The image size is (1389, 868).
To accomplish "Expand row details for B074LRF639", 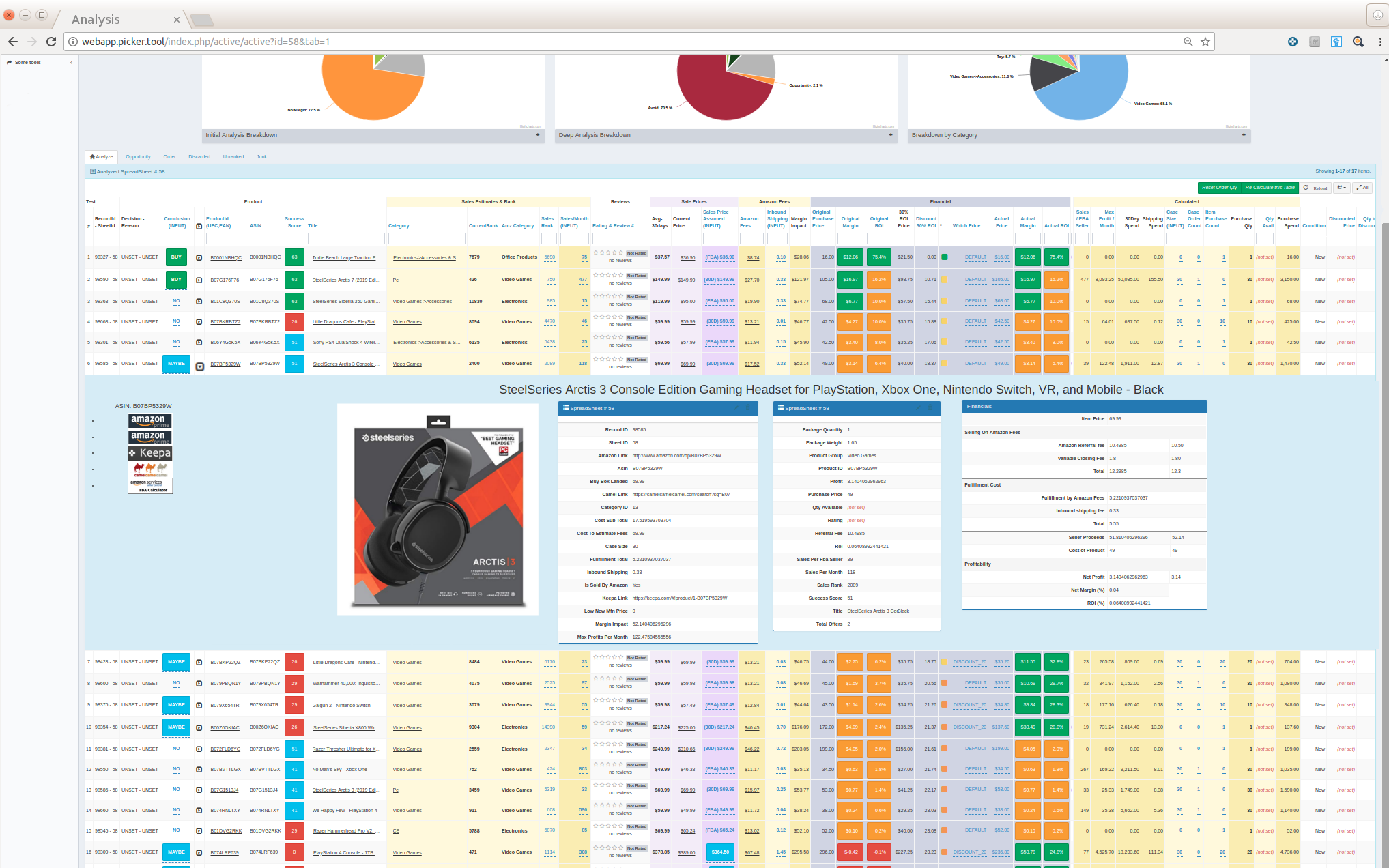I will click(x=199, y=852).
